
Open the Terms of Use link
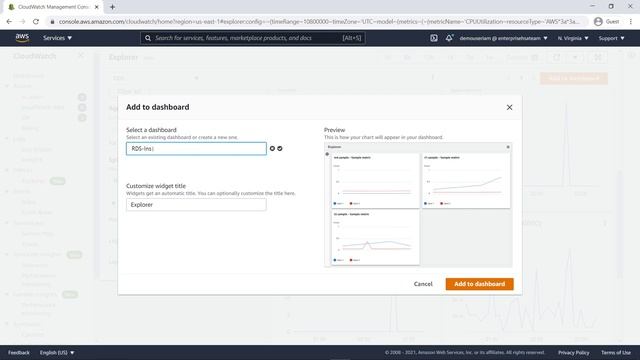[616, 353]
